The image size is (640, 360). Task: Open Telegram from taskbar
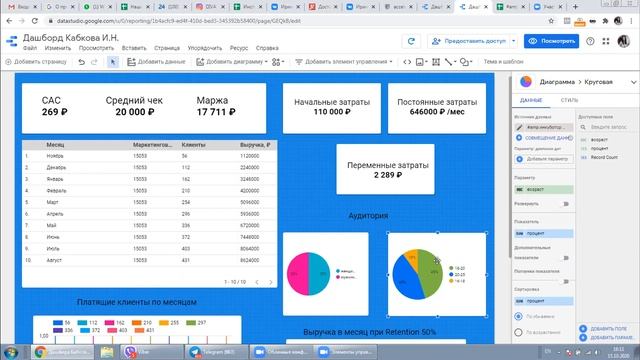coord(216,352)
